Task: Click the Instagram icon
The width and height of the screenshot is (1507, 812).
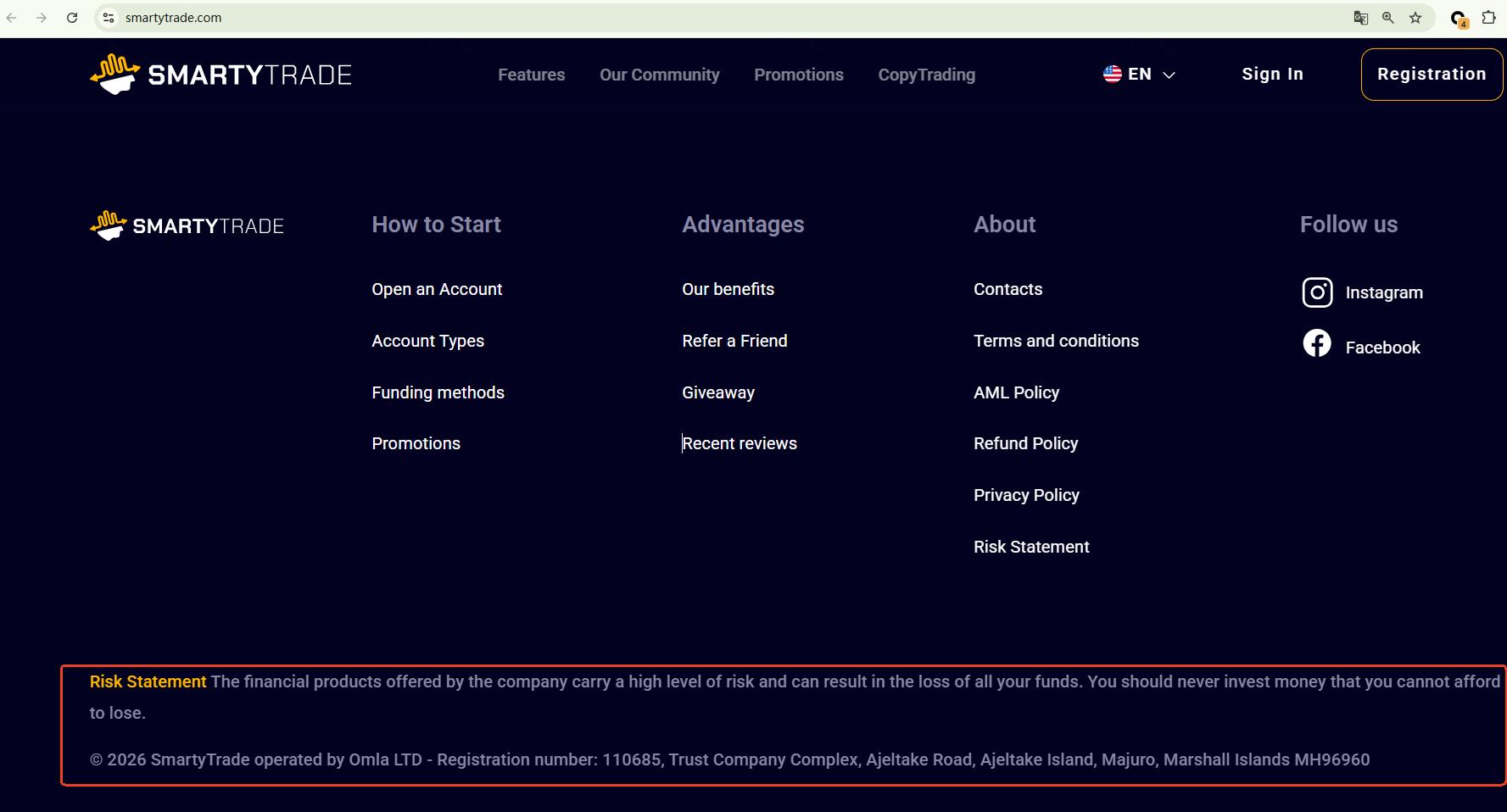Action: pos(1317,292)
